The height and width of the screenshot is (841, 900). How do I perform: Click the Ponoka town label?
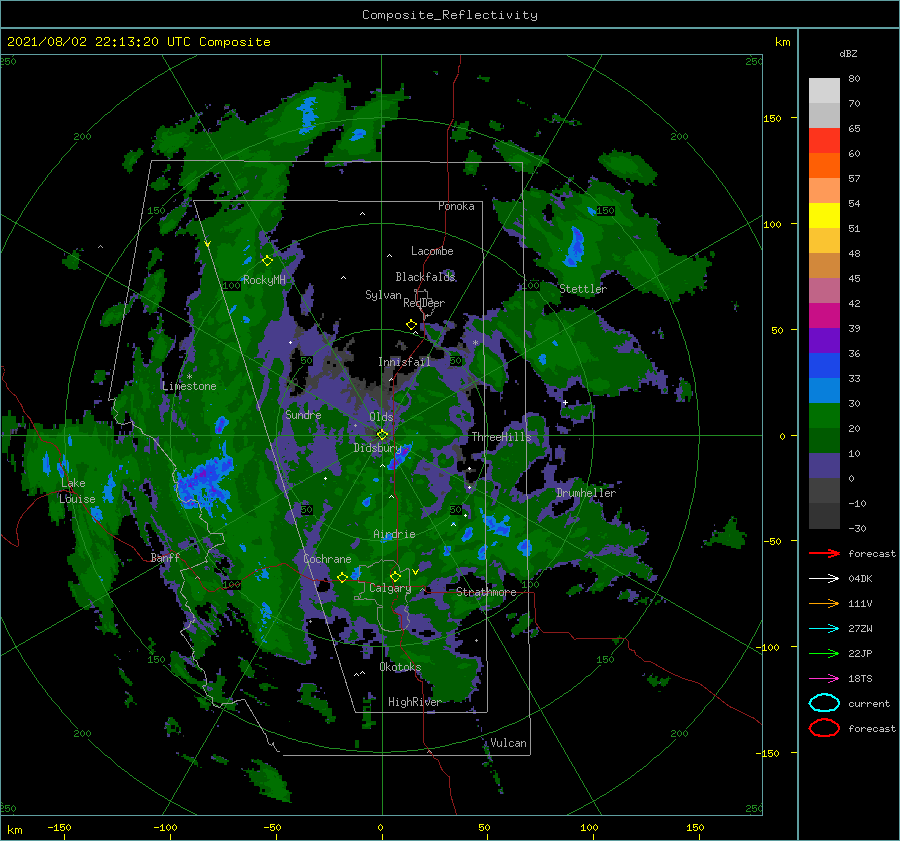456,206
